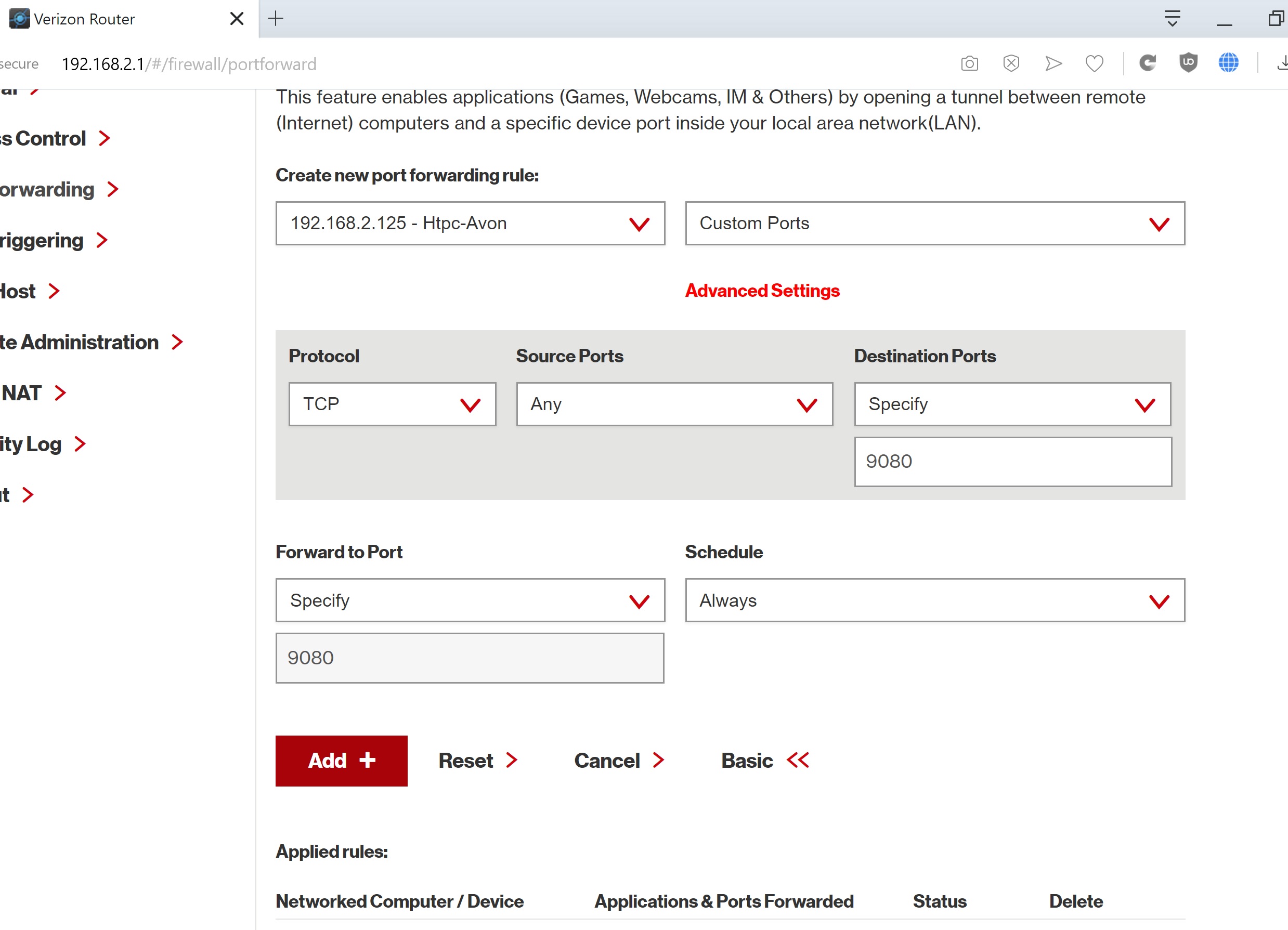This screenshot has height=930, width=1288.
Task: Click the heart bookmark icon
Action: (x=1094, y=63)
